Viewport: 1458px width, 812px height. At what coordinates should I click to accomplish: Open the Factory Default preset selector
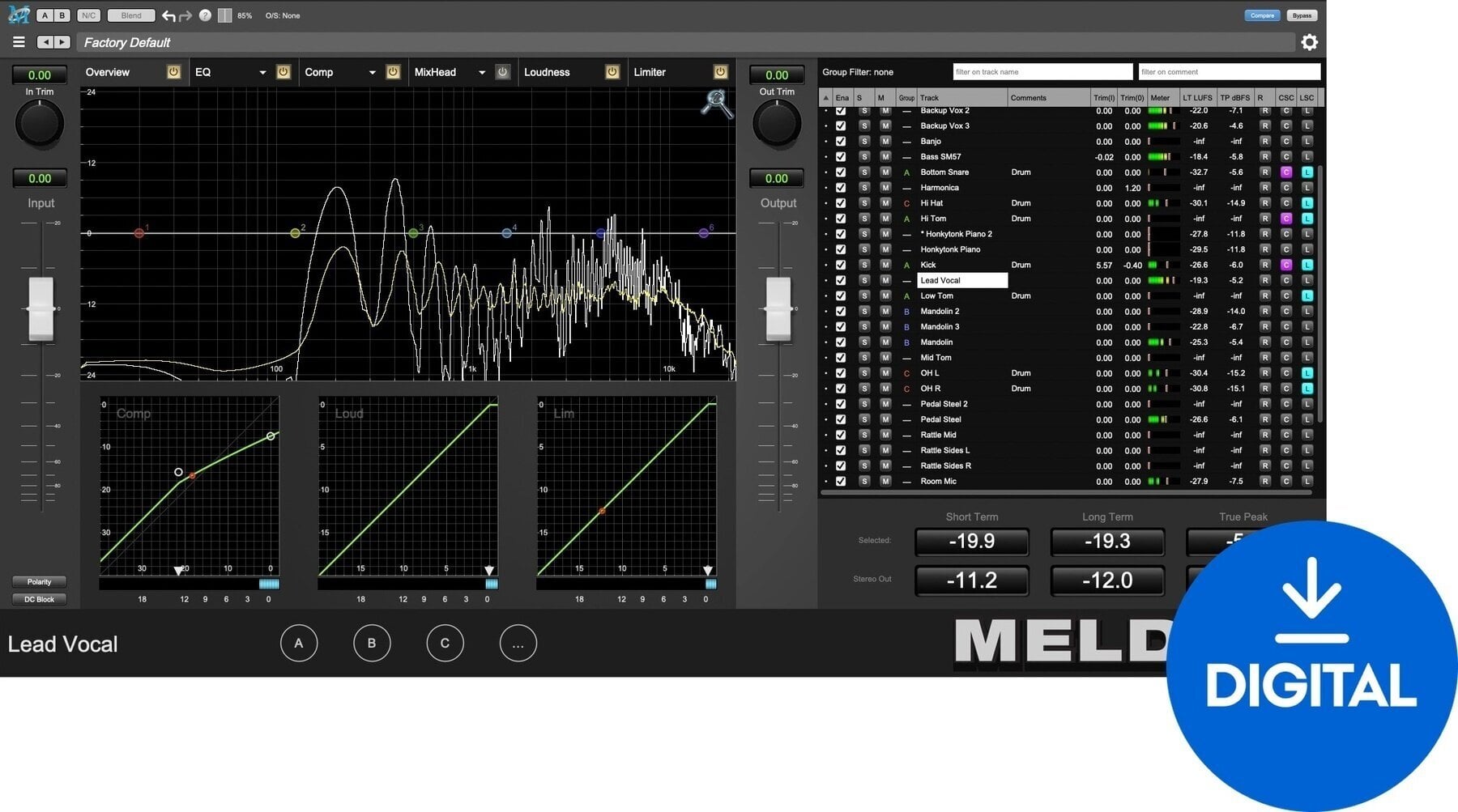click(x=685, y=42)
